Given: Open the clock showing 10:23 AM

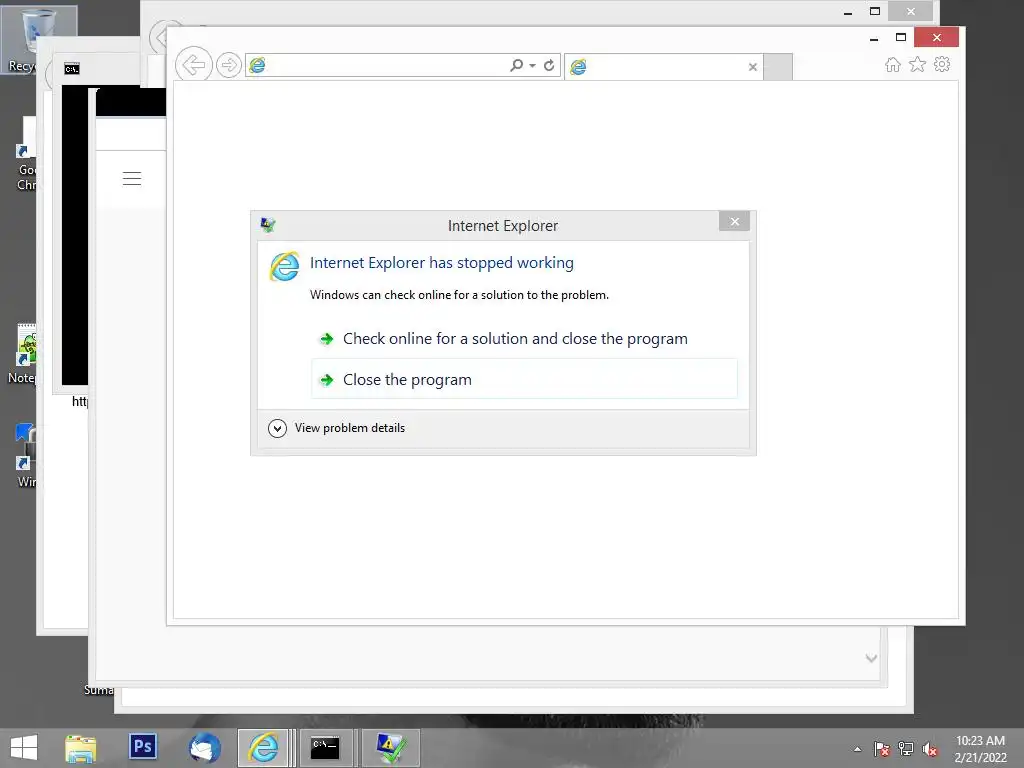Looking at the screenshot, I should click(x=980, y=749).
